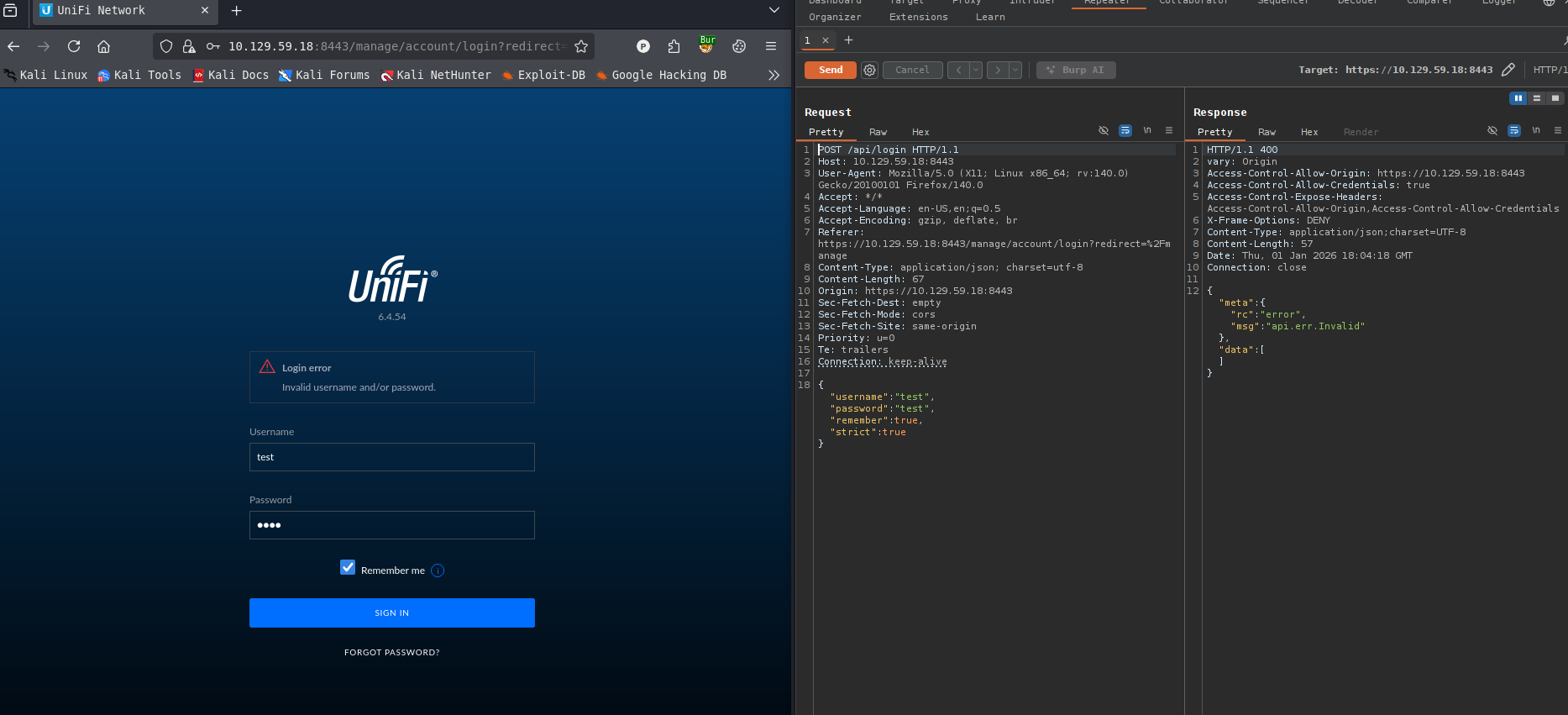Open Firefox extensions puzzle icon

674,46
